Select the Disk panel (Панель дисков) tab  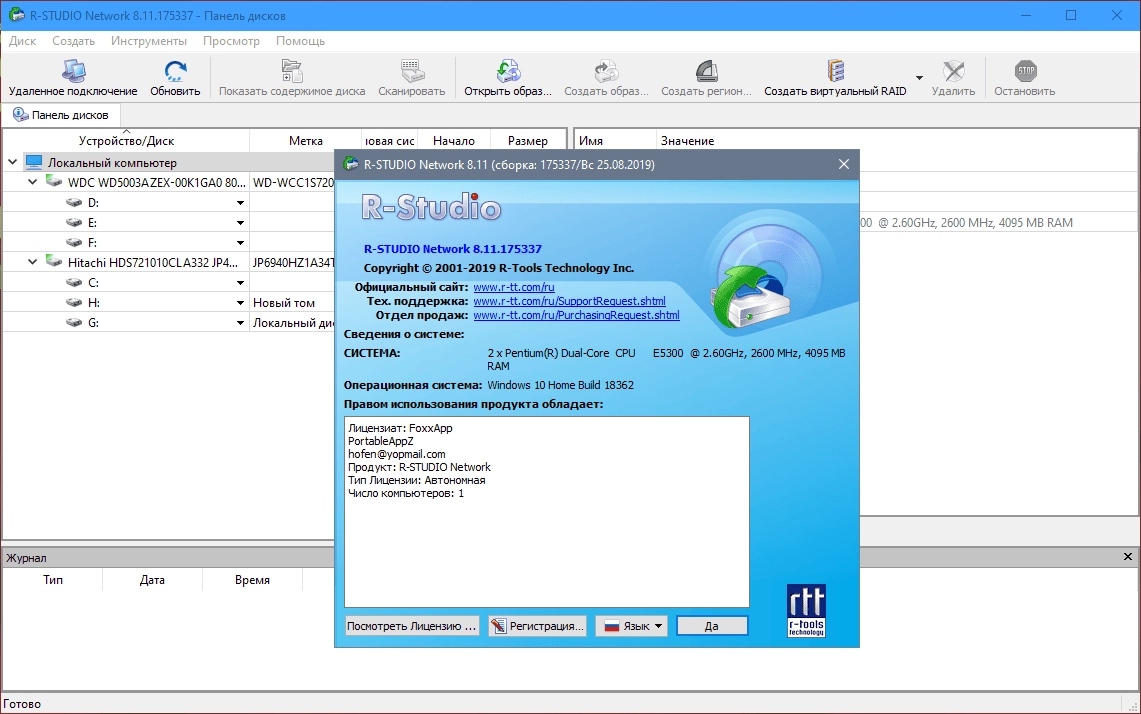tap(61, 115)
